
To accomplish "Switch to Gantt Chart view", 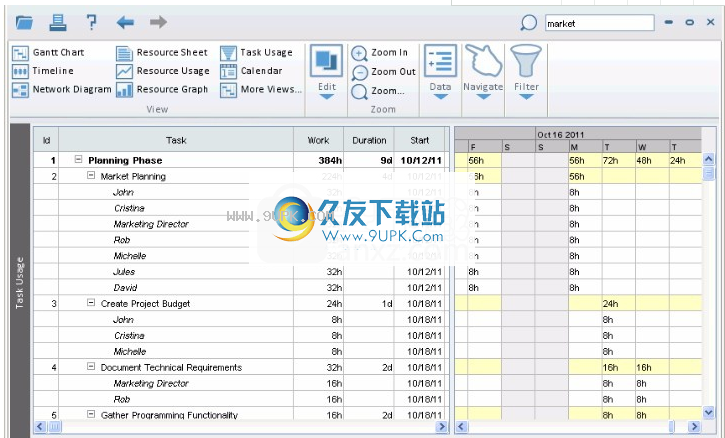I will point(48,53).
